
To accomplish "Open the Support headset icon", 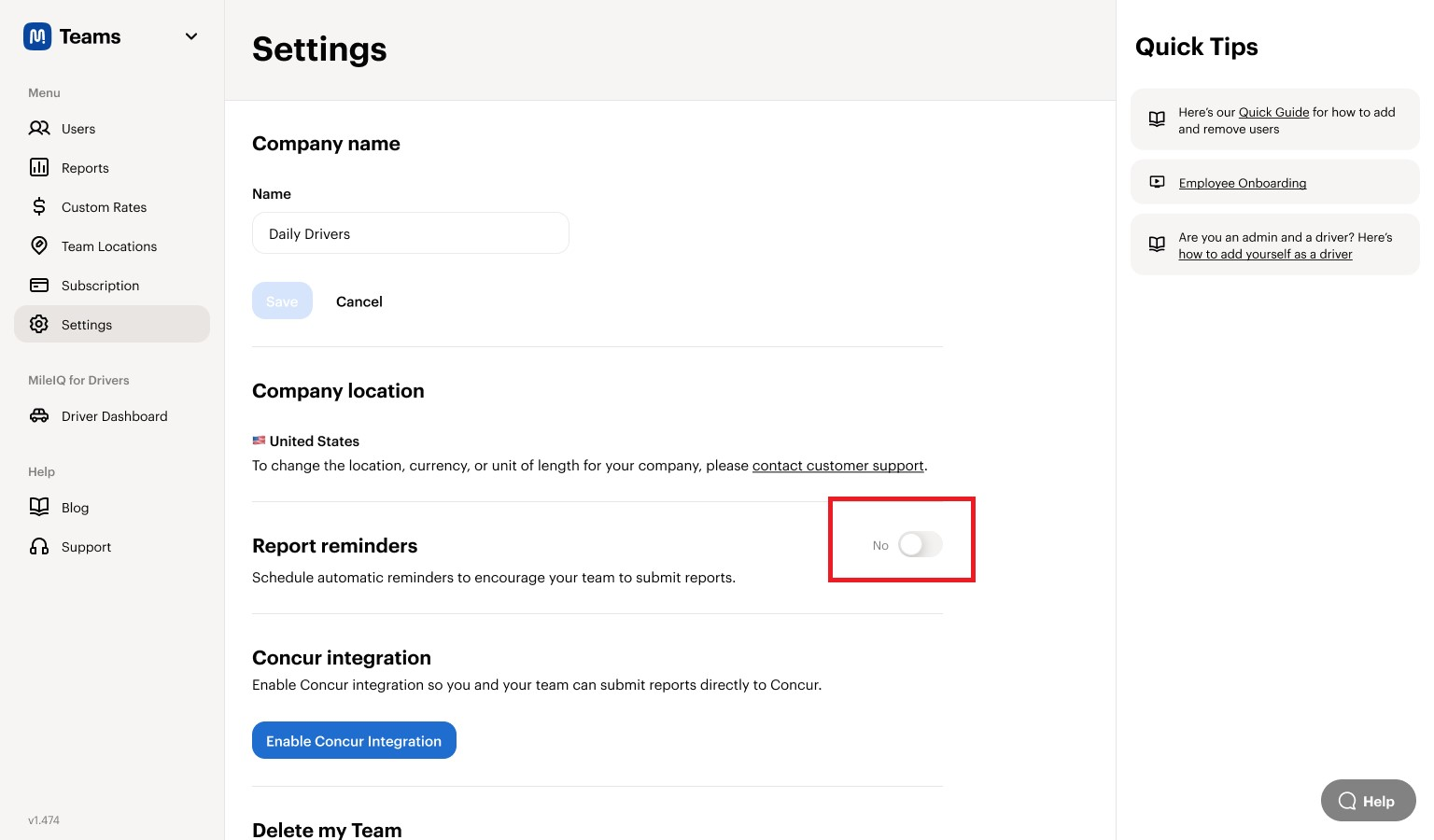I will (x=39, y=546).
